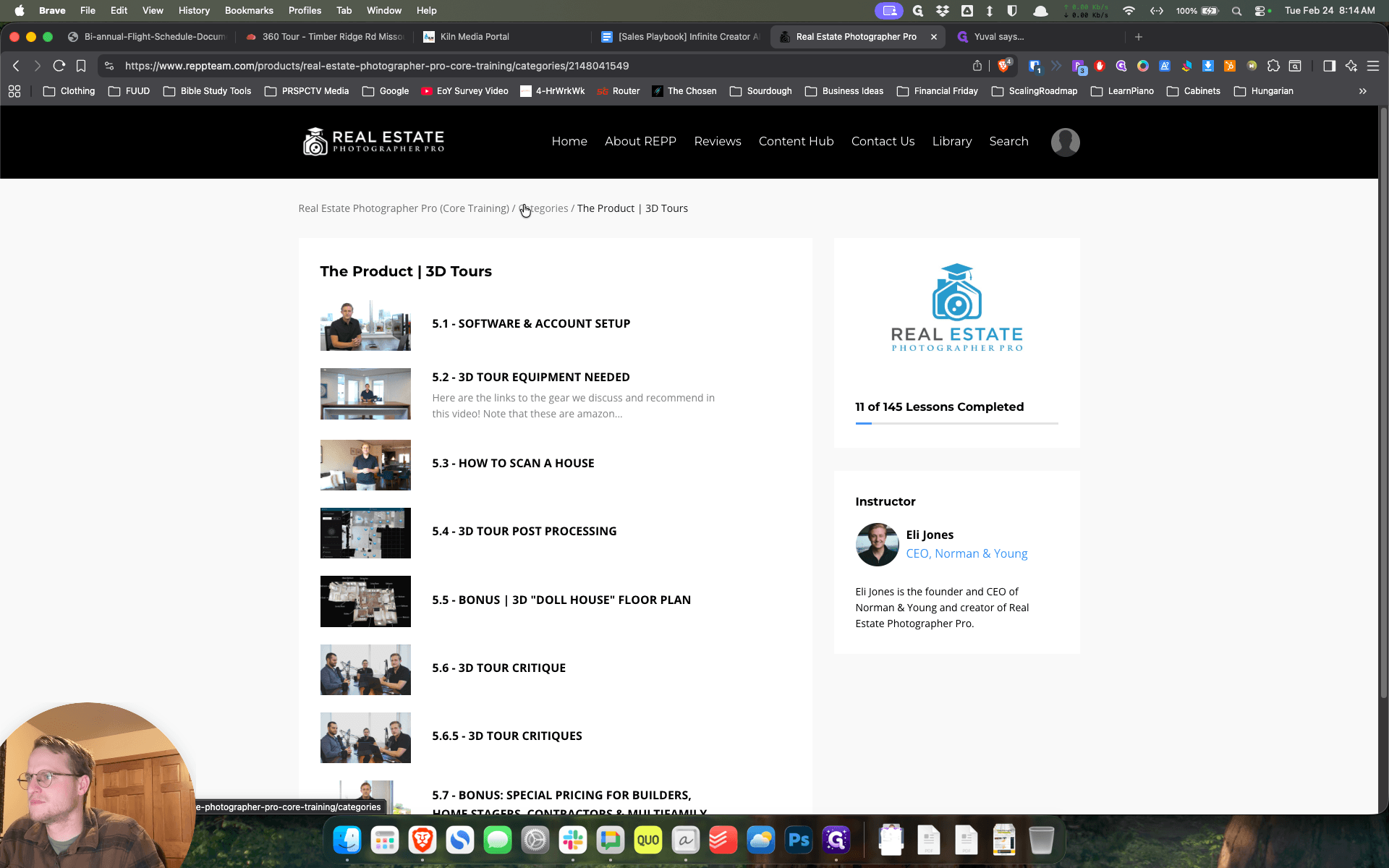Image resolution: width=1389 pixels, height=868 pixels.
Task: Click the lessons completed progress bar
Action: click(956, 423)
